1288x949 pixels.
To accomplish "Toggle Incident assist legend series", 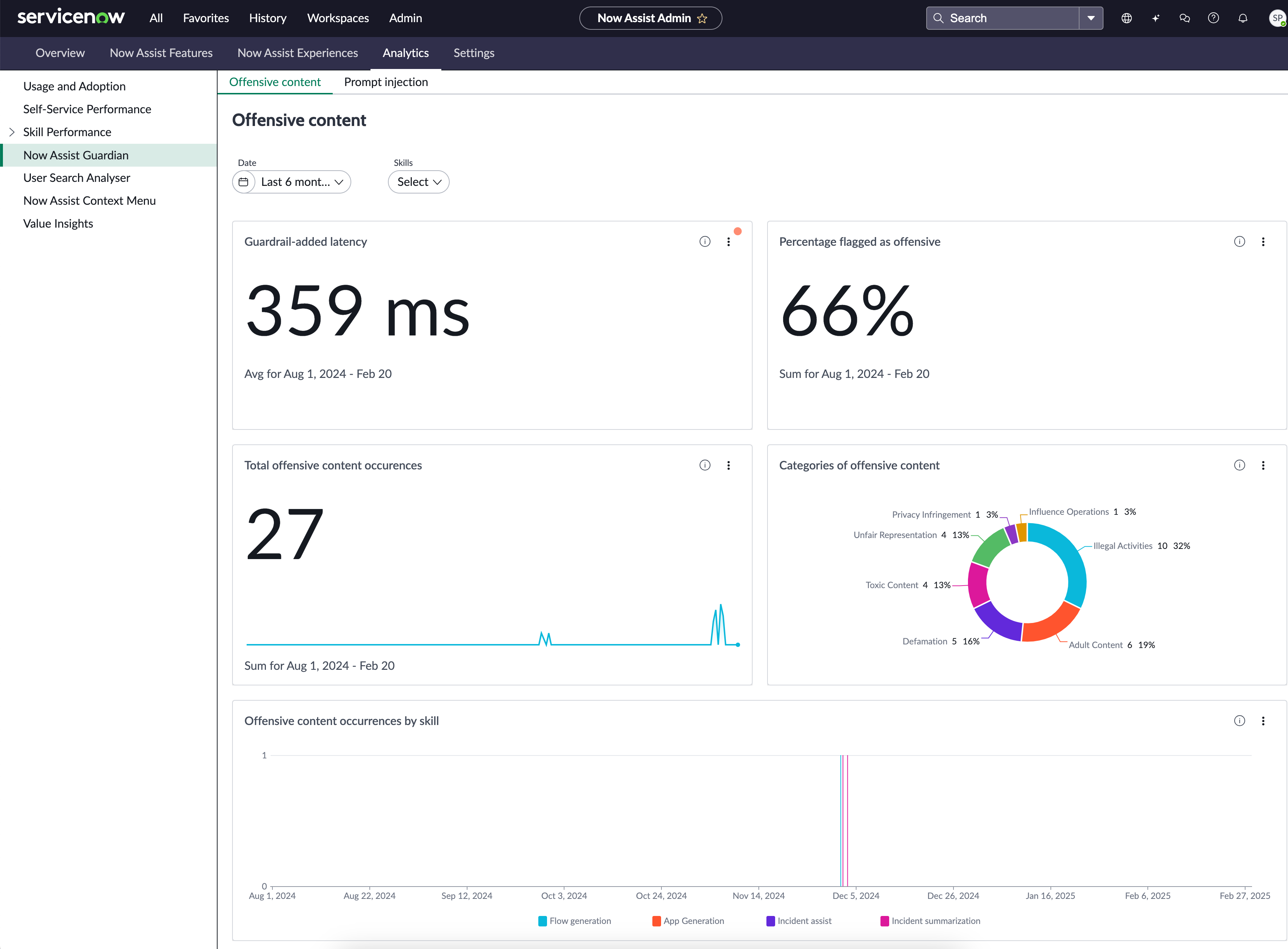I will tap(799, 921).
